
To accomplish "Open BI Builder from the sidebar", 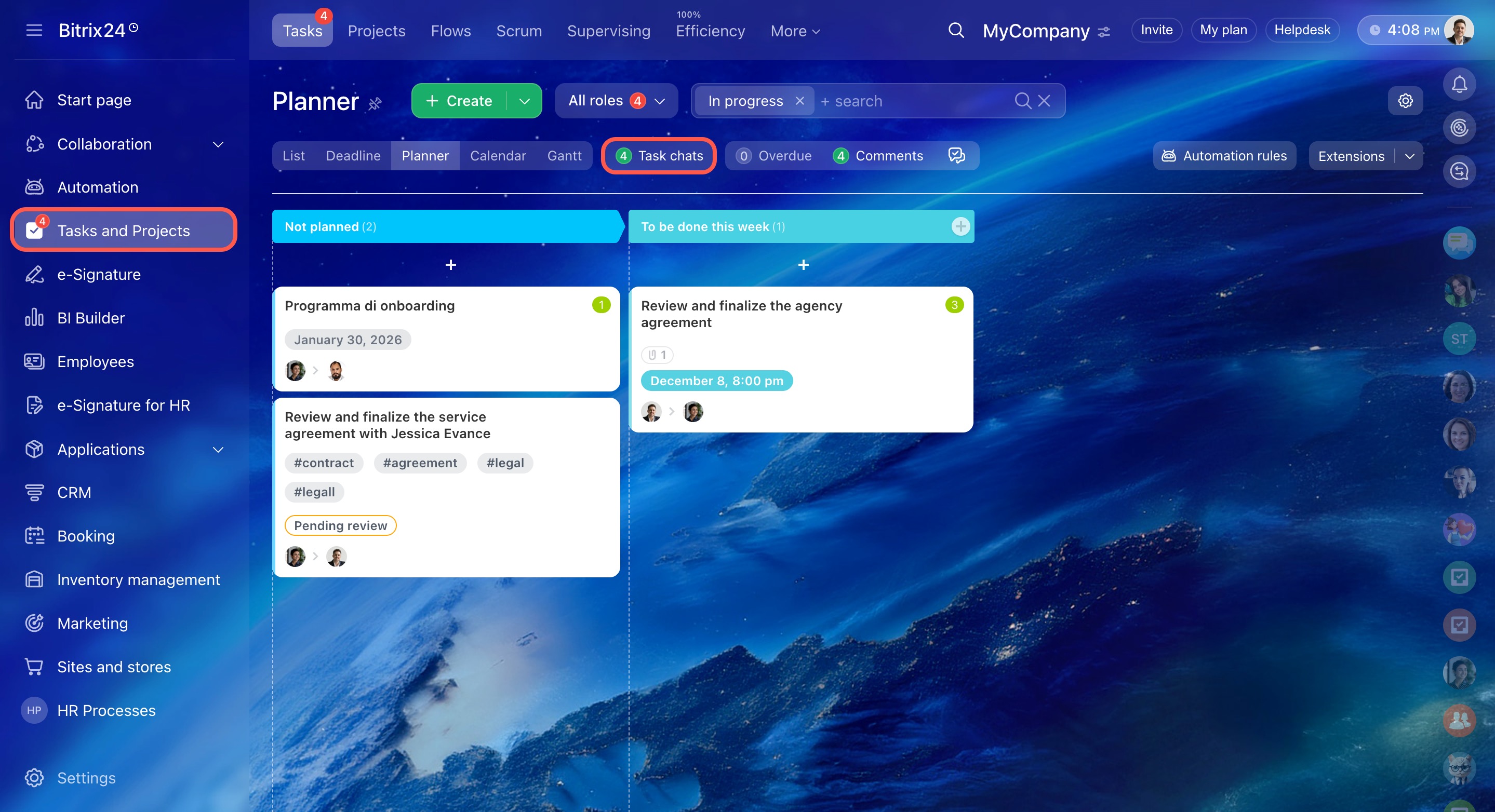I will [90, 318].
